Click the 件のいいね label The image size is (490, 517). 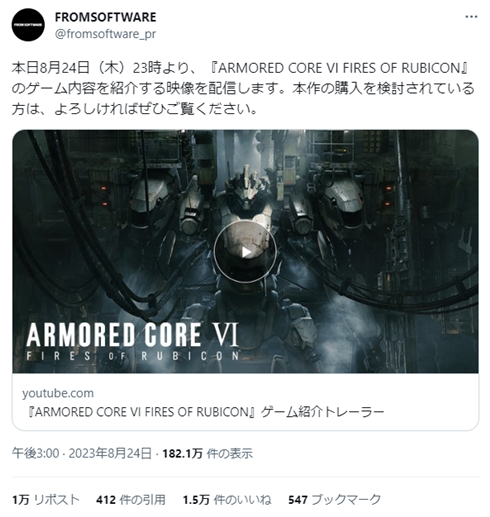[x=242, y=500]
